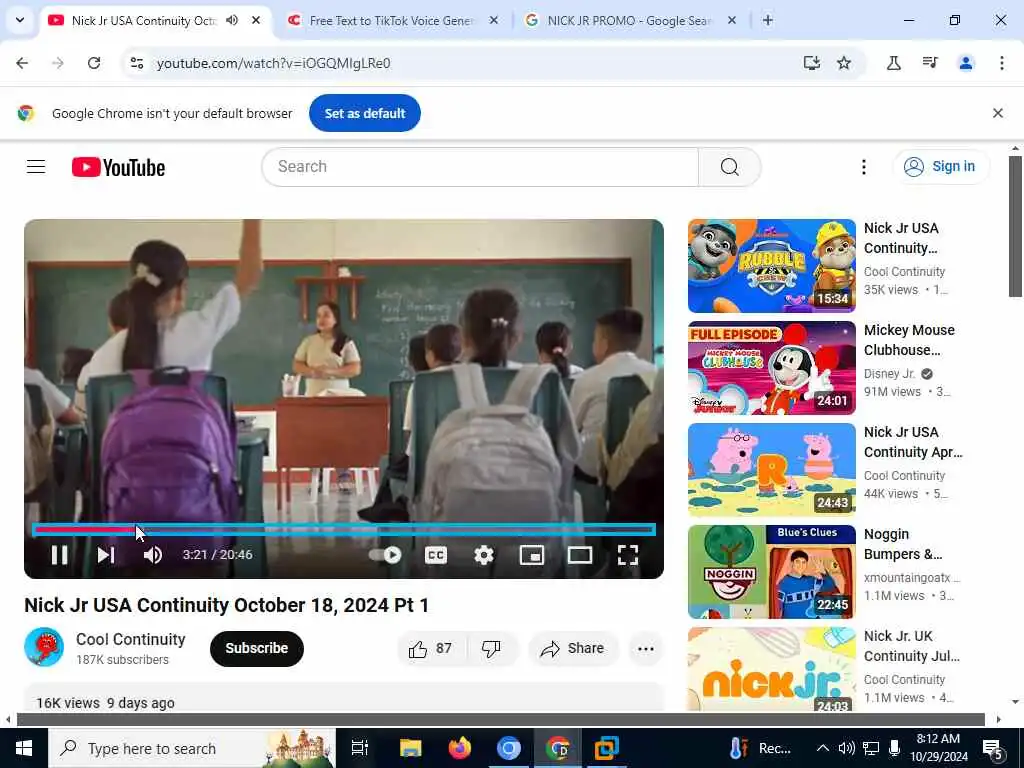Enter full screen mode
Image resolution: width=1024 pixels, height=768 pixels.
(628, 555)
